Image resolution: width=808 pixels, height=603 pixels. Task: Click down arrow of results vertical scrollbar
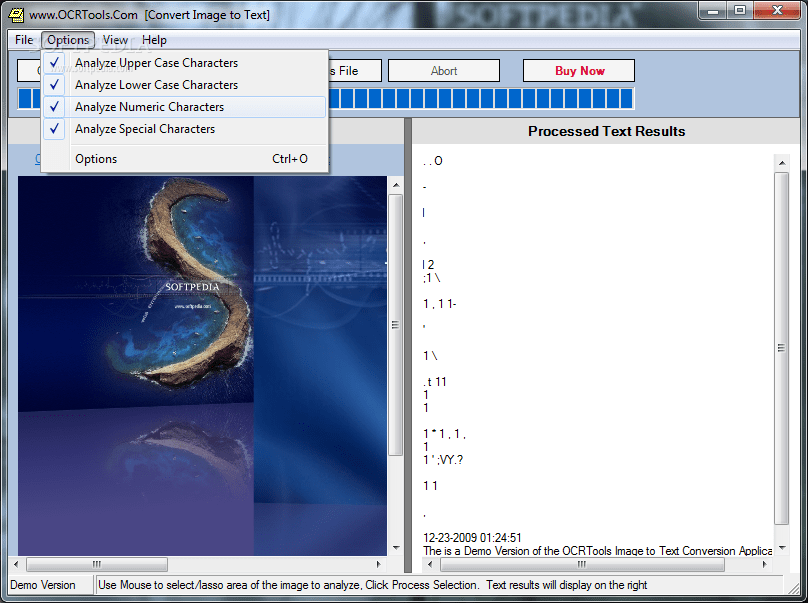pyautogui.click(x=782, y=547)
